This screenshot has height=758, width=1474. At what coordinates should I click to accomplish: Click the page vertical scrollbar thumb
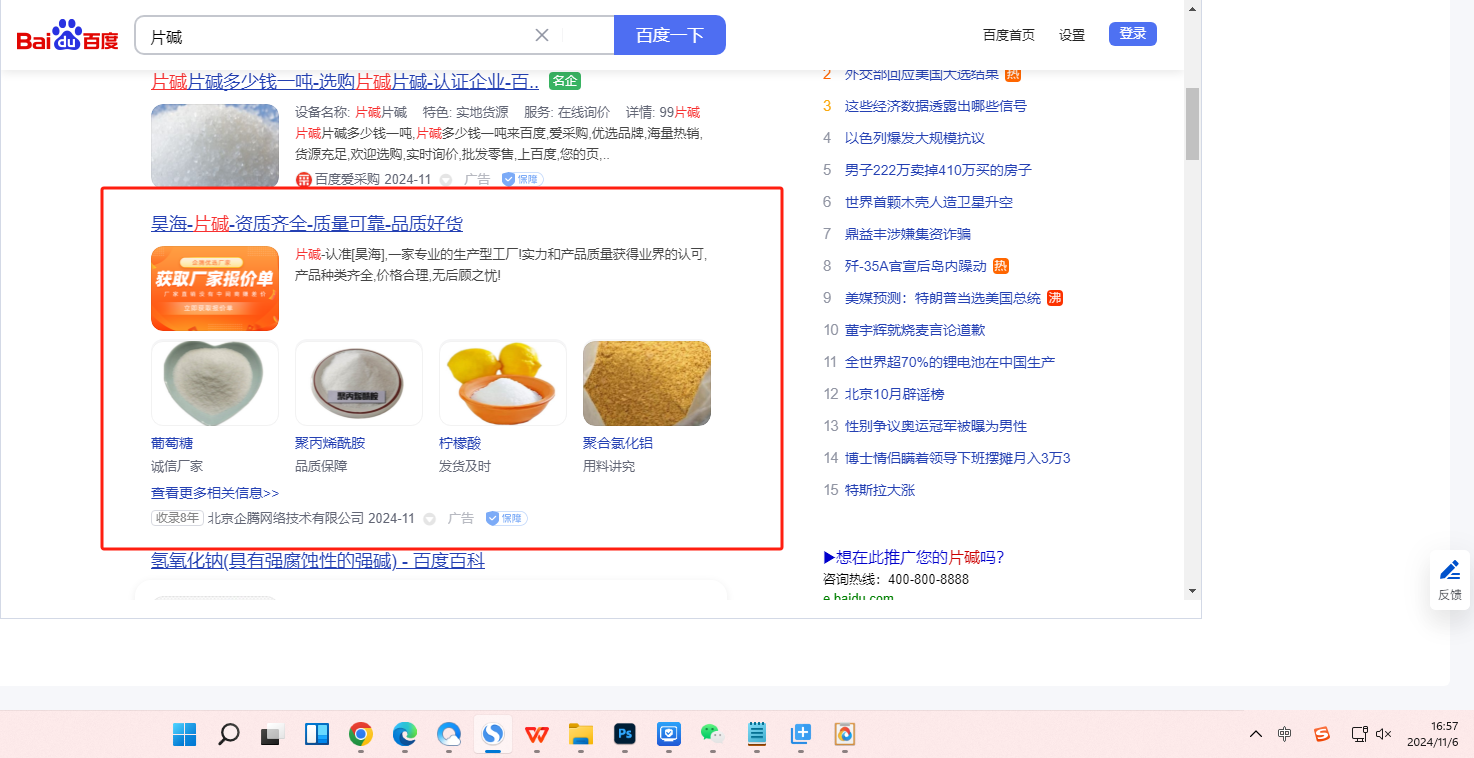click(x=1192, y=124)
